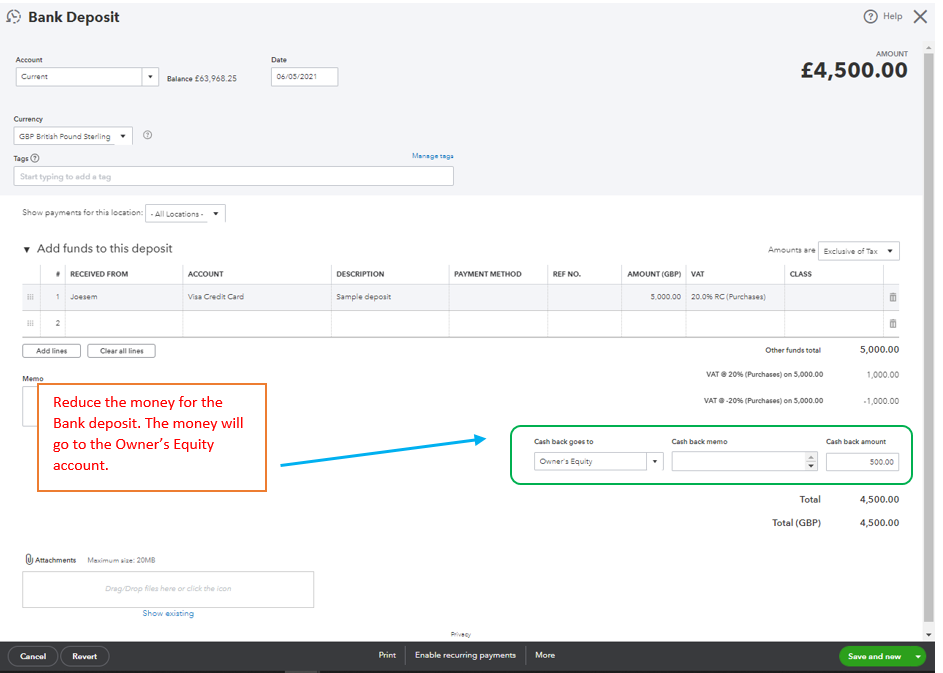Click Print in the bottom bar
Viewport: 943px width, 673px height.
(387, 655)
